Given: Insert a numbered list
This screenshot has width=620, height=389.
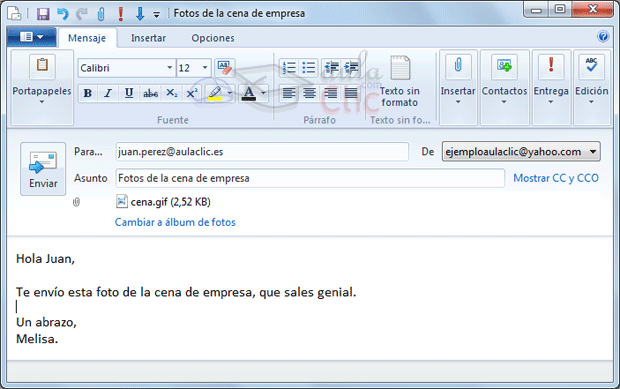Looking at the screenshot, I should (289, 68).
